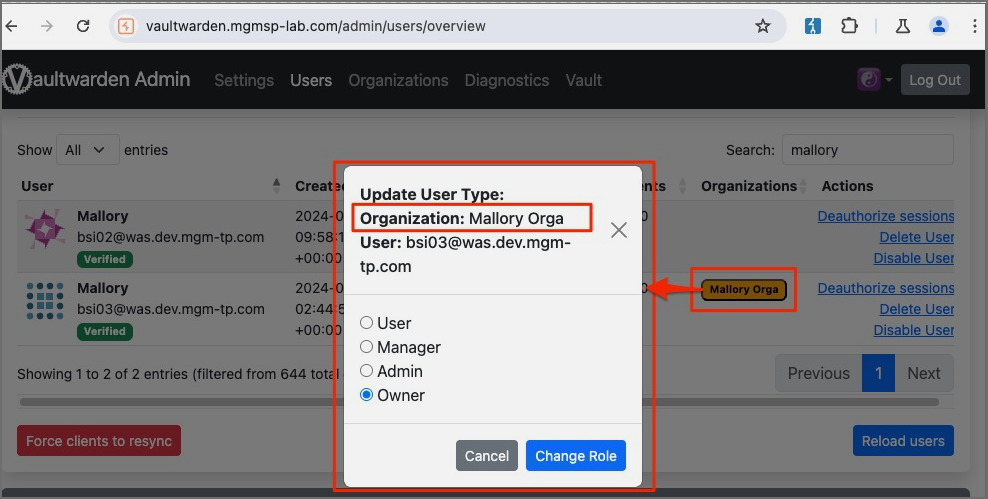Close the Update User Type dialog
988x499 pixels.
[619, 230]
